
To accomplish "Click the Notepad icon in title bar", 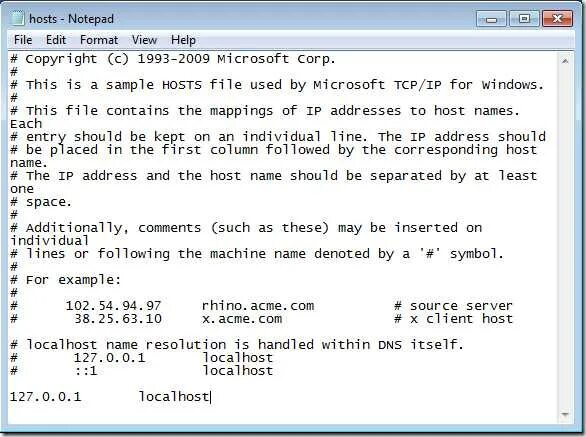I will [17, 18].
